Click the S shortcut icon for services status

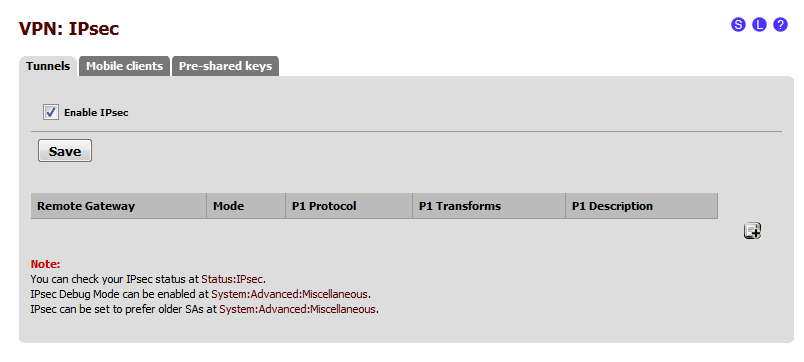pyautogui.click(x=738, y=25)
